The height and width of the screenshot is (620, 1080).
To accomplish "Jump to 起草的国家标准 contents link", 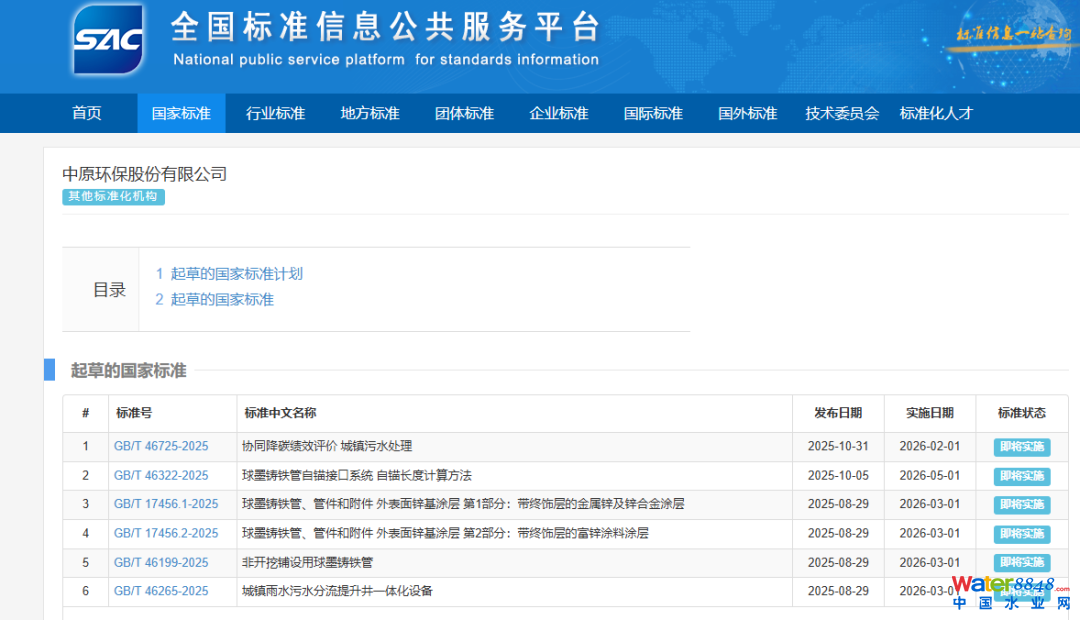I will click(x=222, y=299).
